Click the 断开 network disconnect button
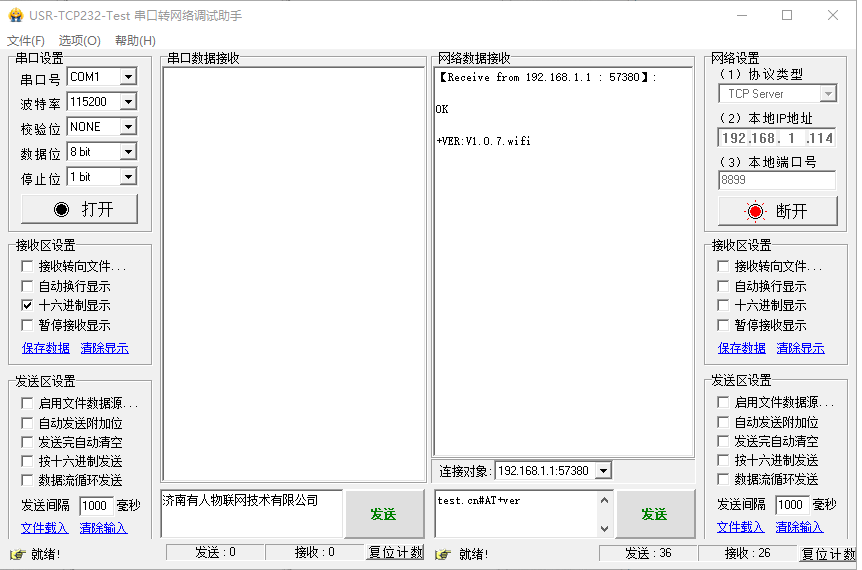This screenshot has height=570, width=862. (778, 211)
